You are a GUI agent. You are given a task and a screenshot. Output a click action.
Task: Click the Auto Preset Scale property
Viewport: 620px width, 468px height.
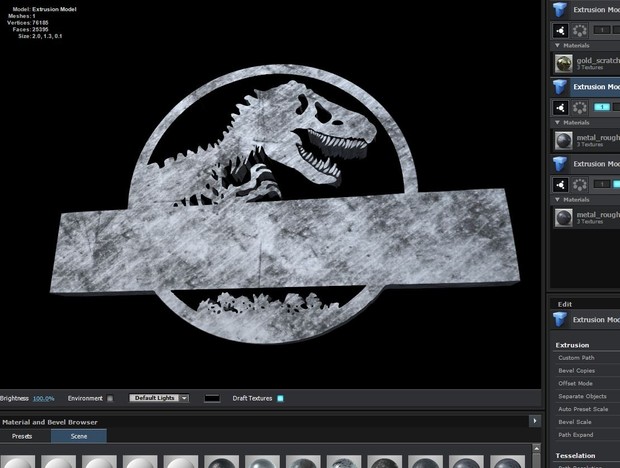(x=583, y=409)
